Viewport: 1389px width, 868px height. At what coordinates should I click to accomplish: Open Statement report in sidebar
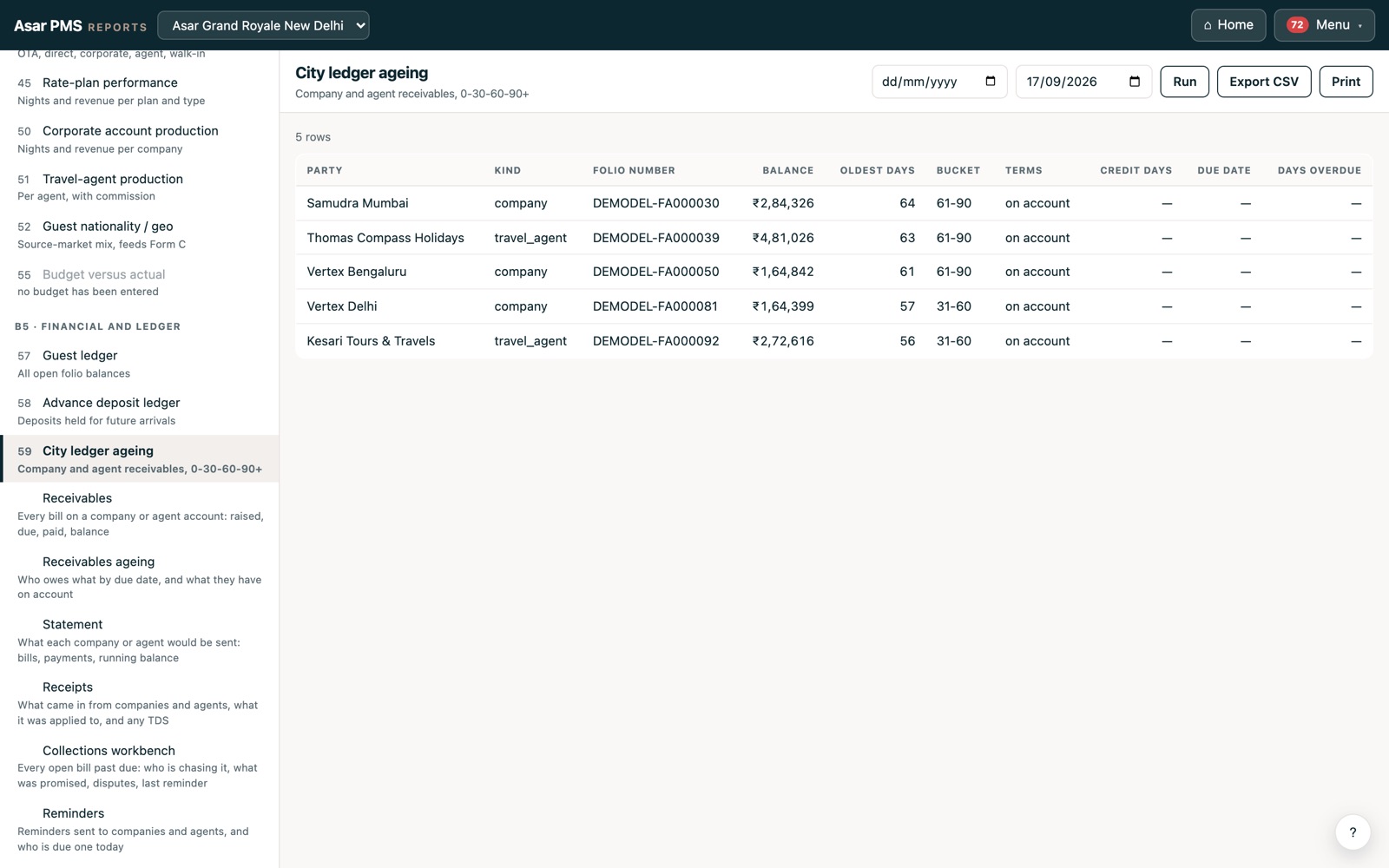[140, 641]
